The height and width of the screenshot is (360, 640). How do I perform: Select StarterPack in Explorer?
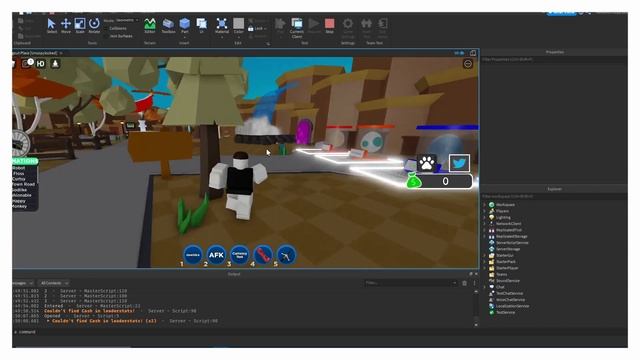[x=502, y=262]
